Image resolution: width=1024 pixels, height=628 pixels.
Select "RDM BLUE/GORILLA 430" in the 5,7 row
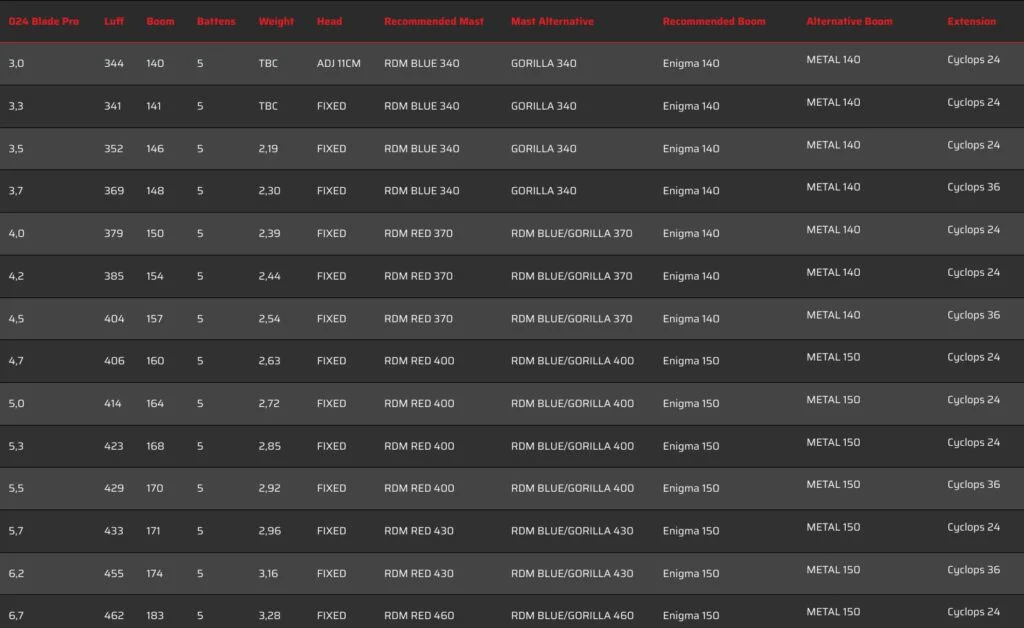(x=571, y=531)
